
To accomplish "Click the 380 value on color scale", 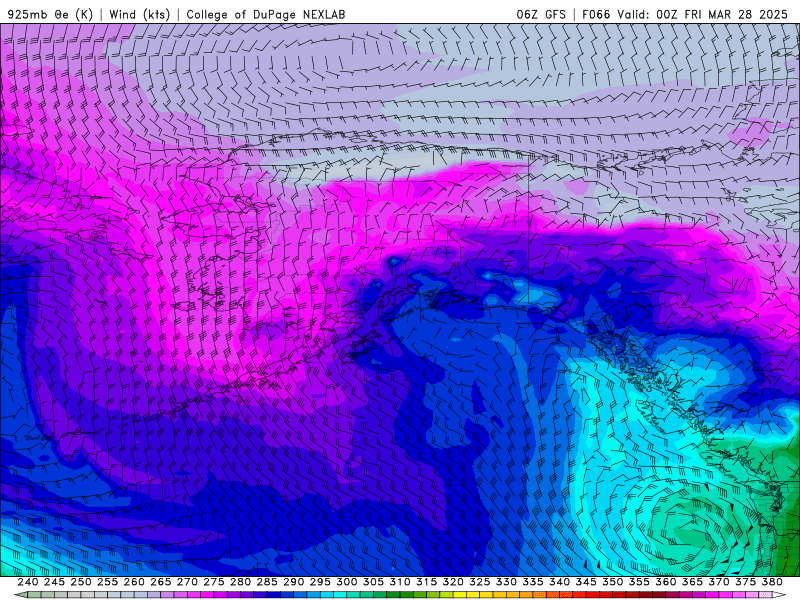I will click(x=772, y=582).
